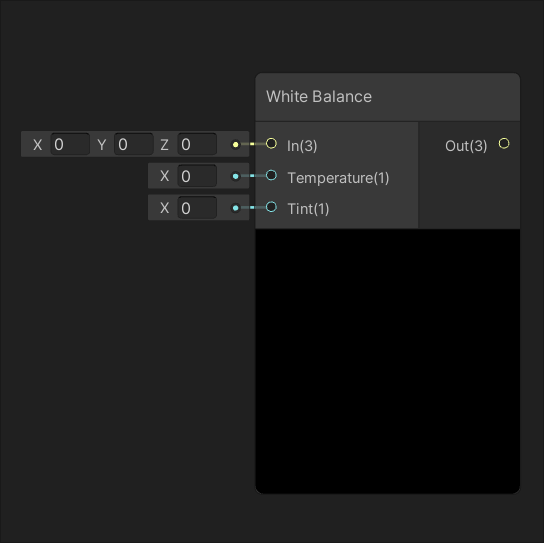Click the Out(3) port label
Viewport: 544px width, 543px height.
(x=466, y=146)
